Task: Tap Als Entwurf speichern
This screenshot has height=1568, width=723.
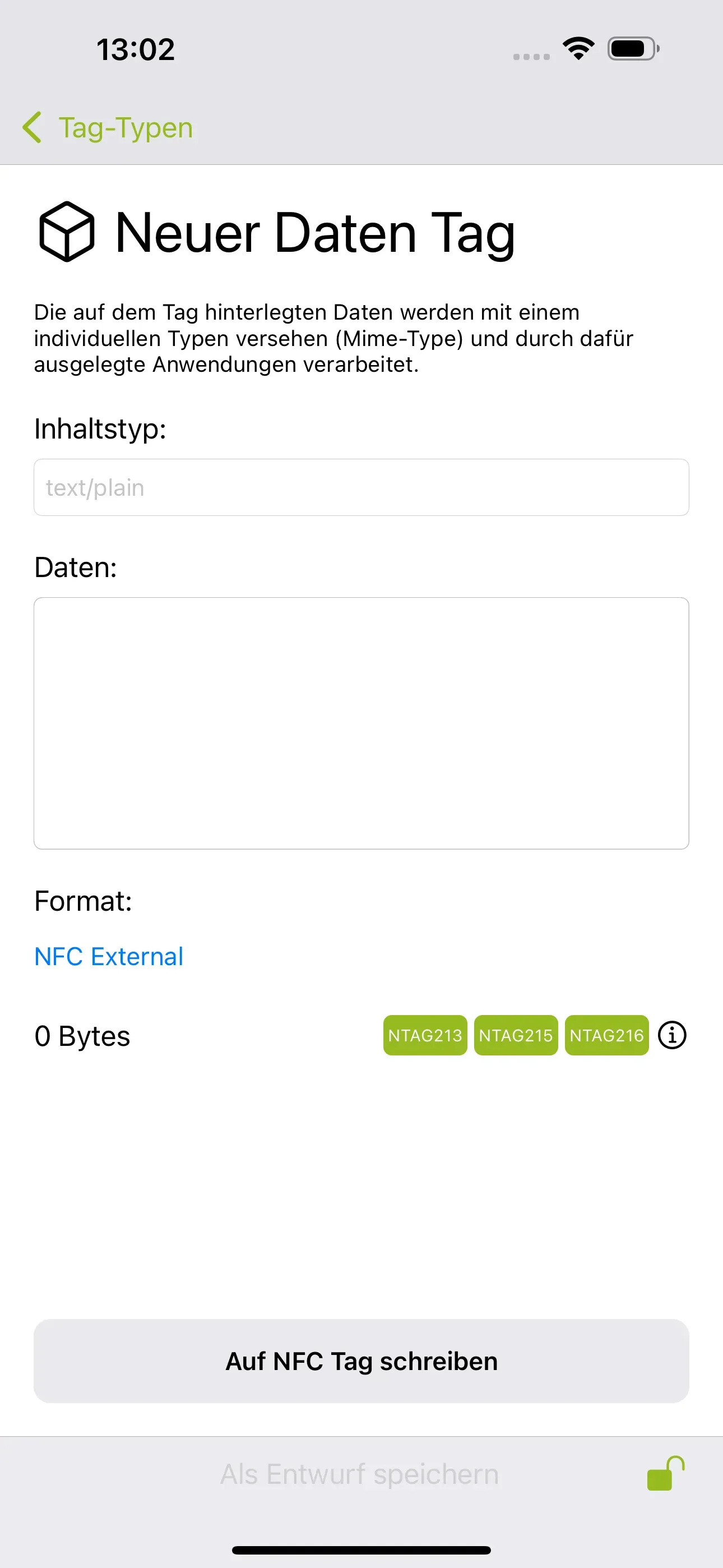Action: tap(359, 1474)
